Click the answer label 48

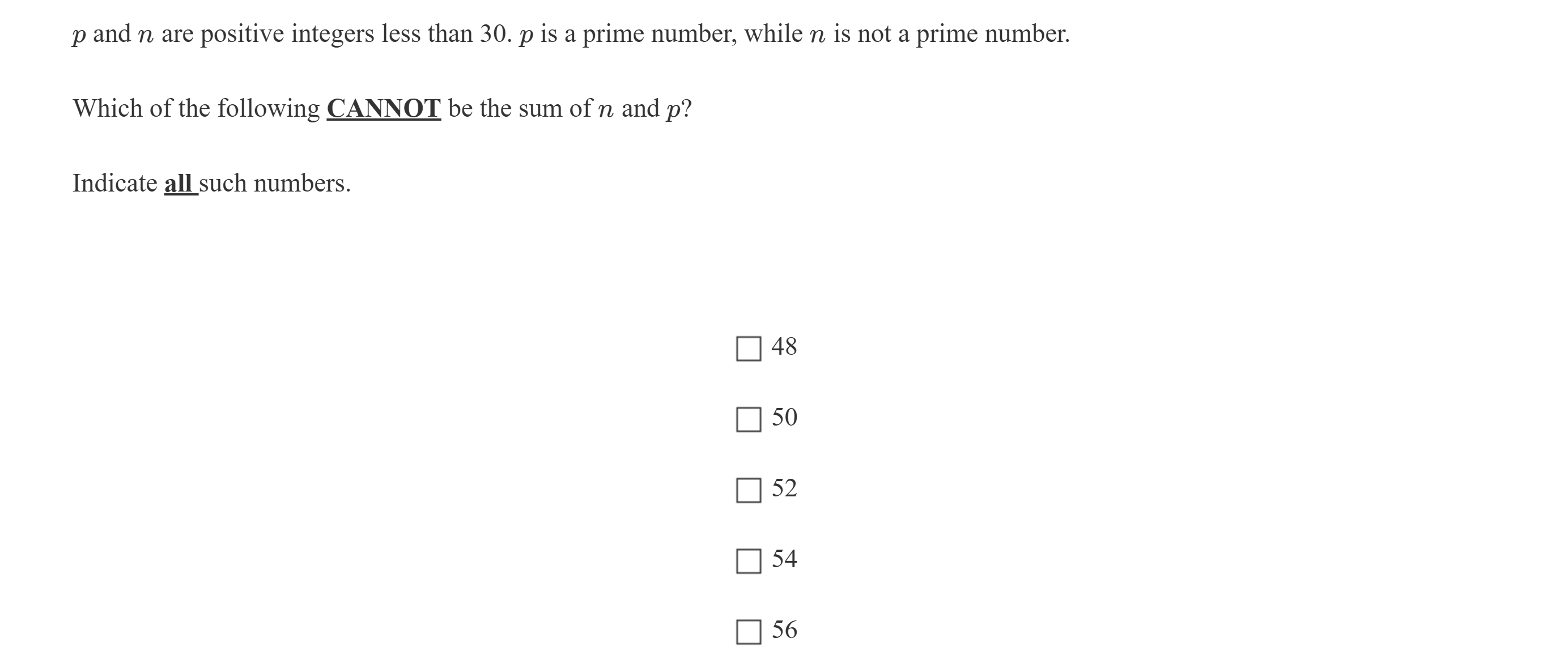784,347
